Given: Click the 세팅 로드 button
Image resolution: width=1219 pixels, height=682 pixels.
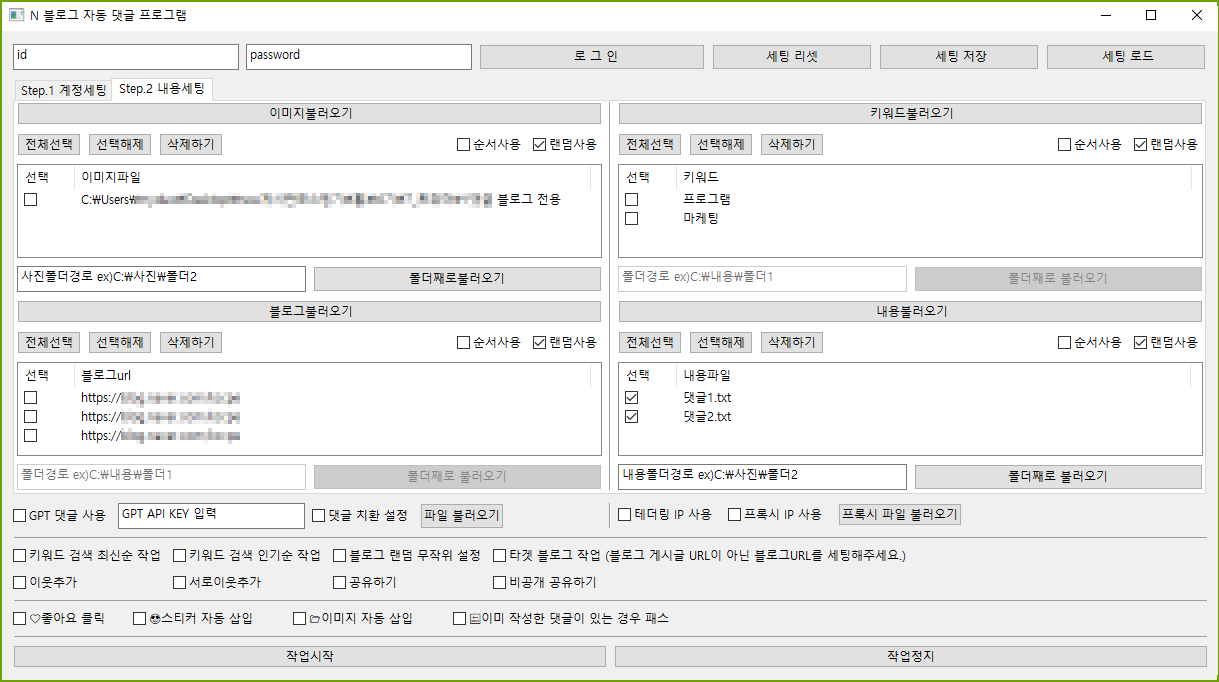Looking at the screenshot, I should 1126,57.
